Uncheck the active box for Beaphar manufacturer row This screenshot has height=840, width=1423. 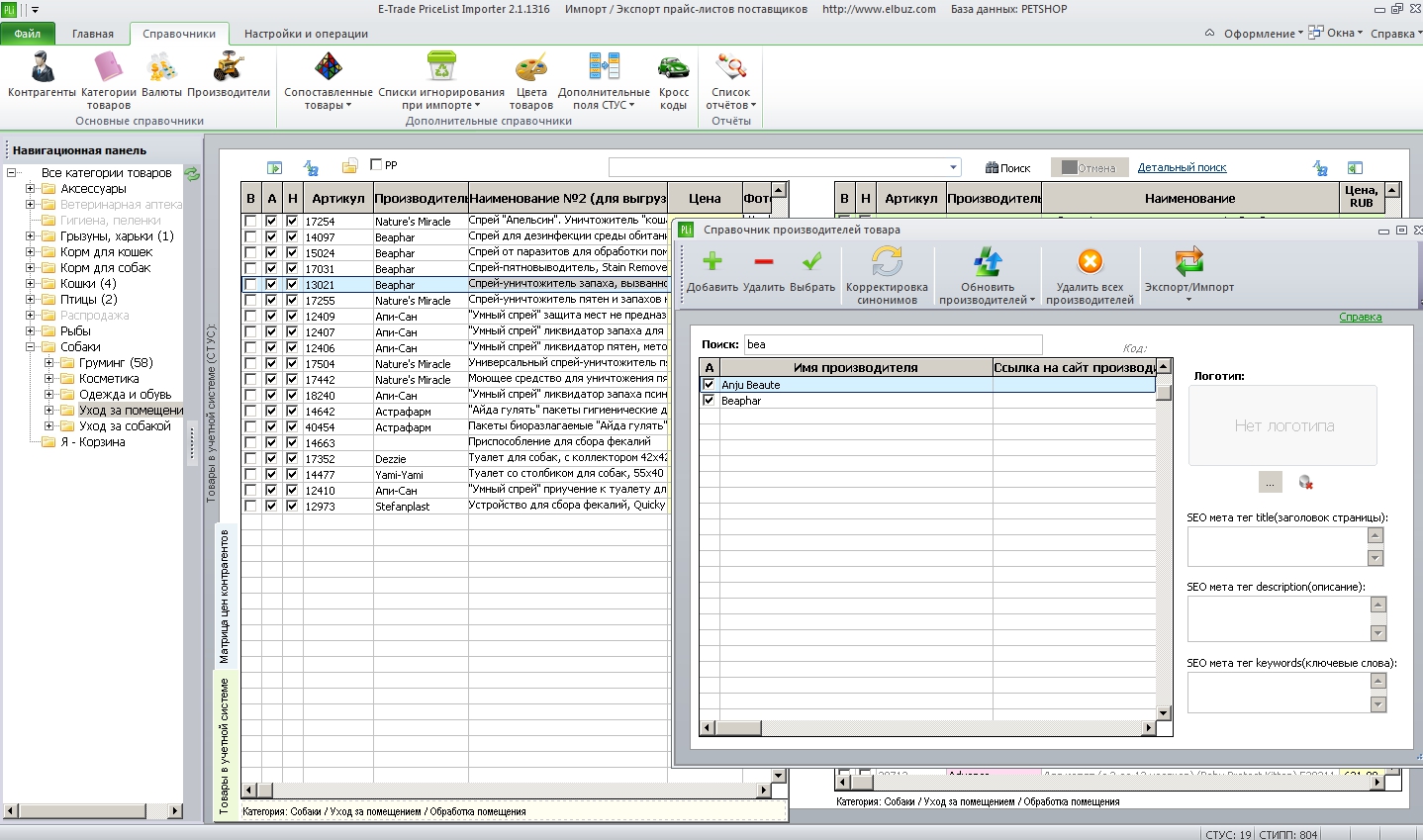(x=709, y=401)
